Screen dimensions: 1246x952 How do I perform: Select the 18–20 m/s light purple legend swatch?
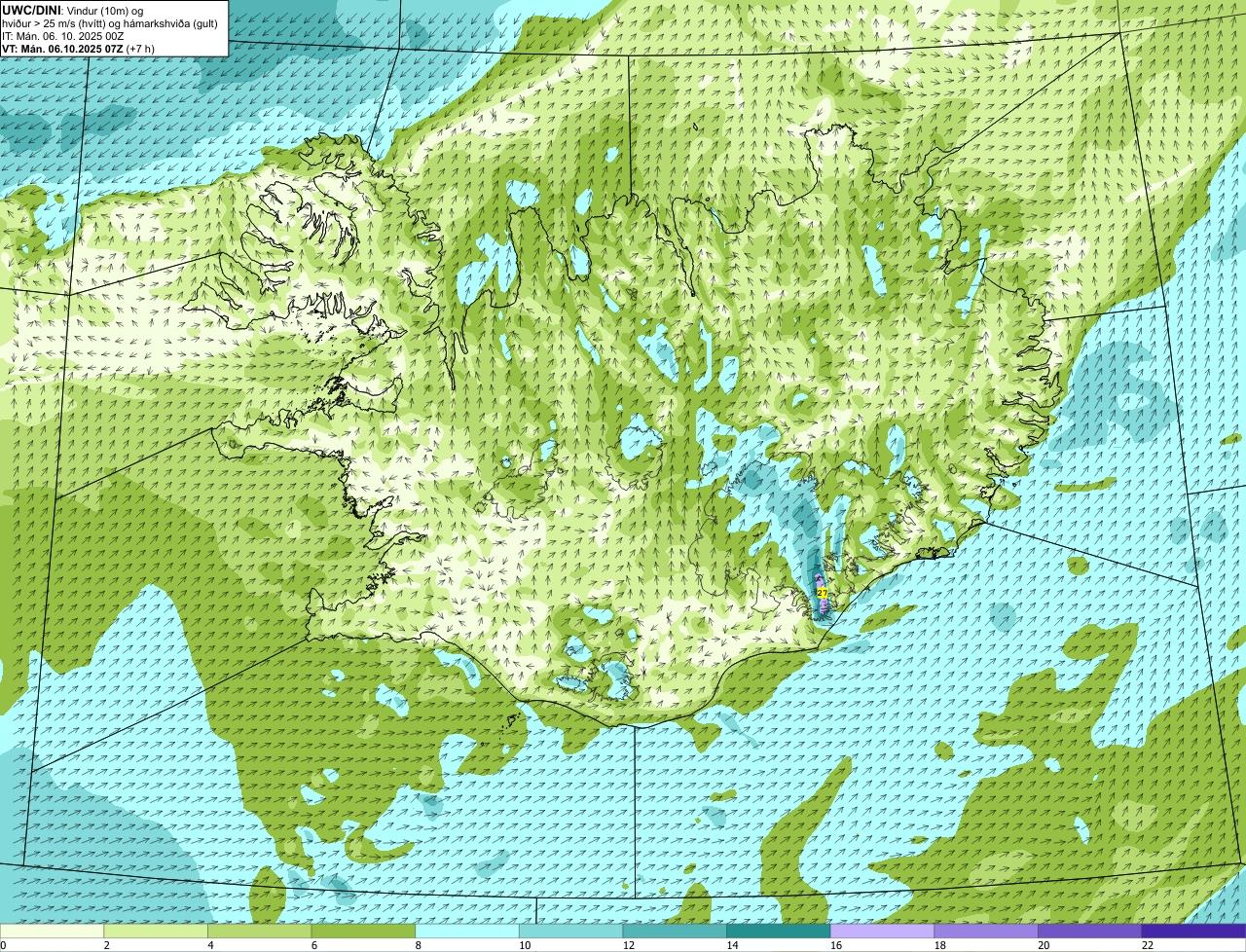pos(986,931)
